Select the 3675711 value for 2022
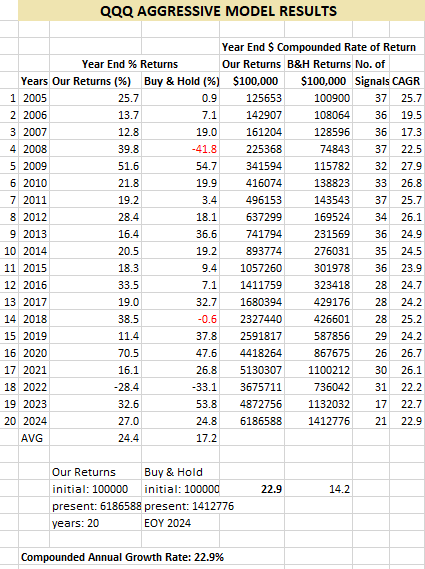The height and width of the screenshot is (569, 425). (261, 387)
